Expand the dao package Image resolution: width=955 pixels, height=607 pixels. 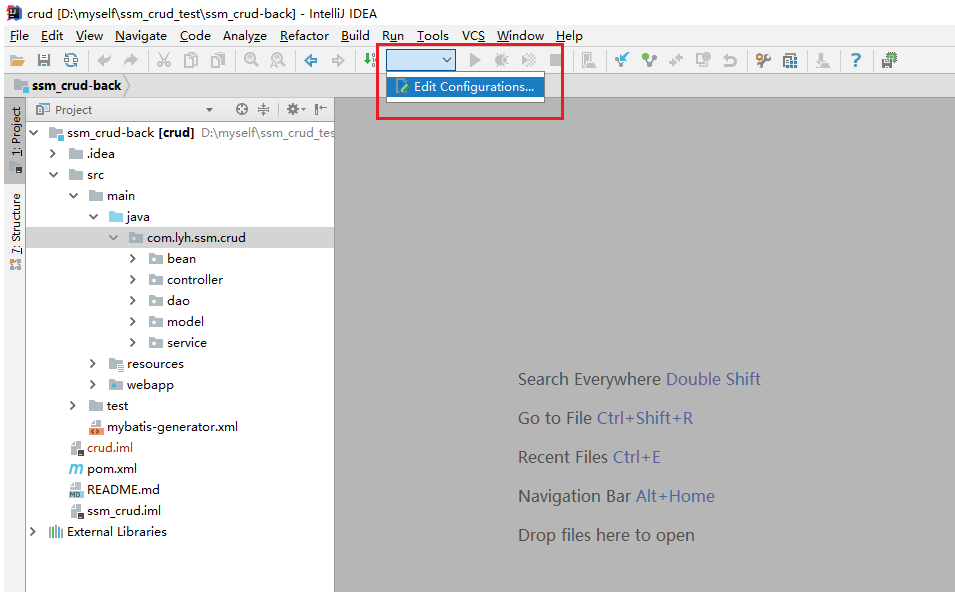coord(133,301)
